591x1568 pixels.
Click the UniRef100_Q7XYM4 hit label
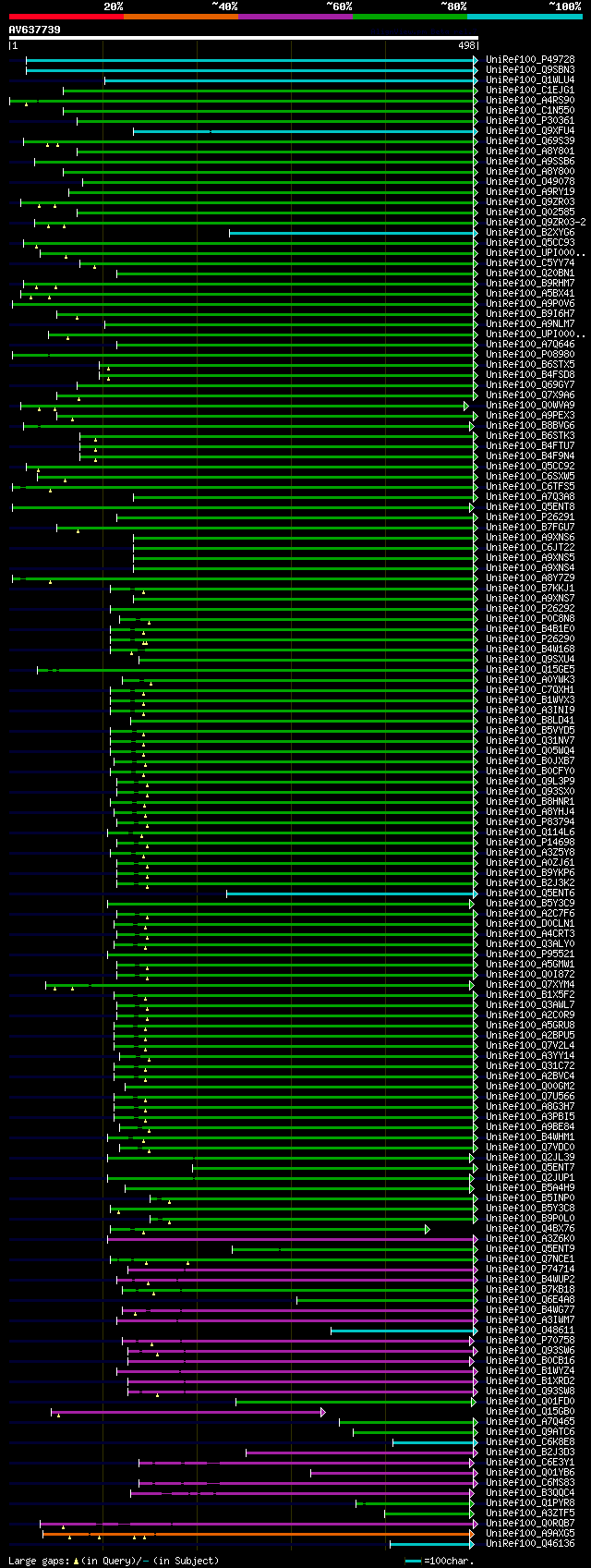[530, 984]
